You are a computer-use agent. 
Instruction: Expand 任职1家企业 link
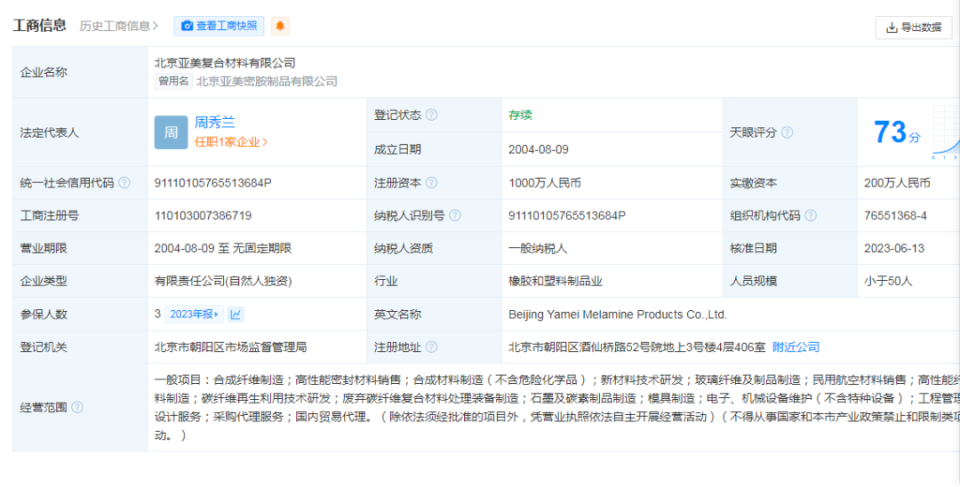pyautogui.click(x=231, y=142)
